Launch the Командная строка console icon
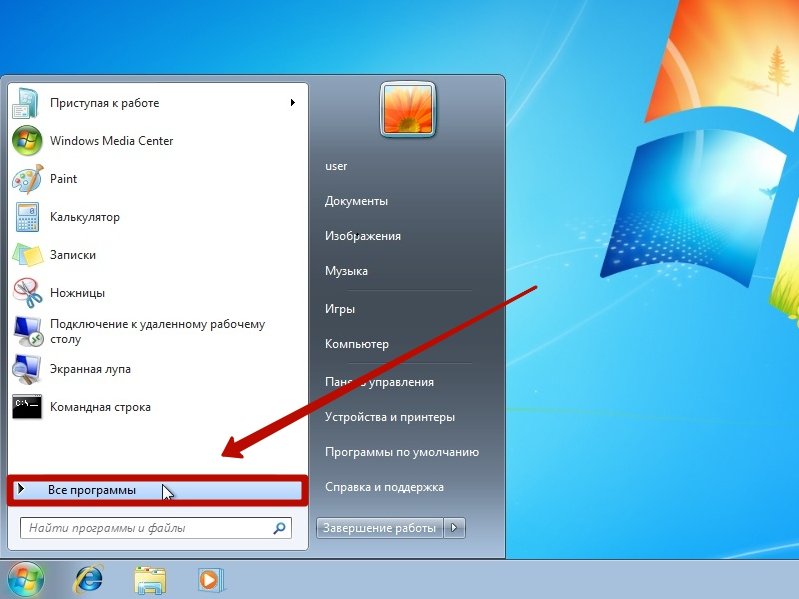799x599 pixels. (x=27, y=407)
